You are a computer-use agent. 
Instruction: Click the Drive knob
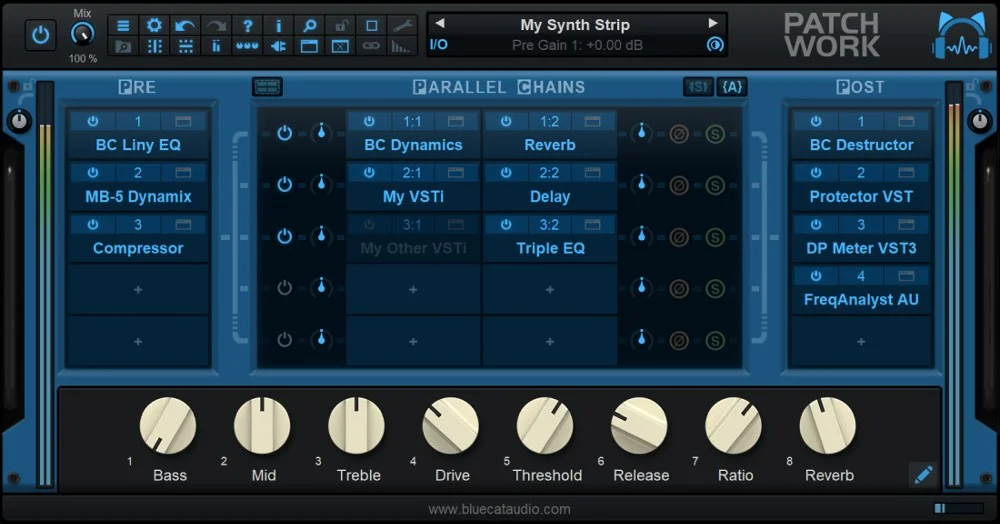(x=450, y=426)
